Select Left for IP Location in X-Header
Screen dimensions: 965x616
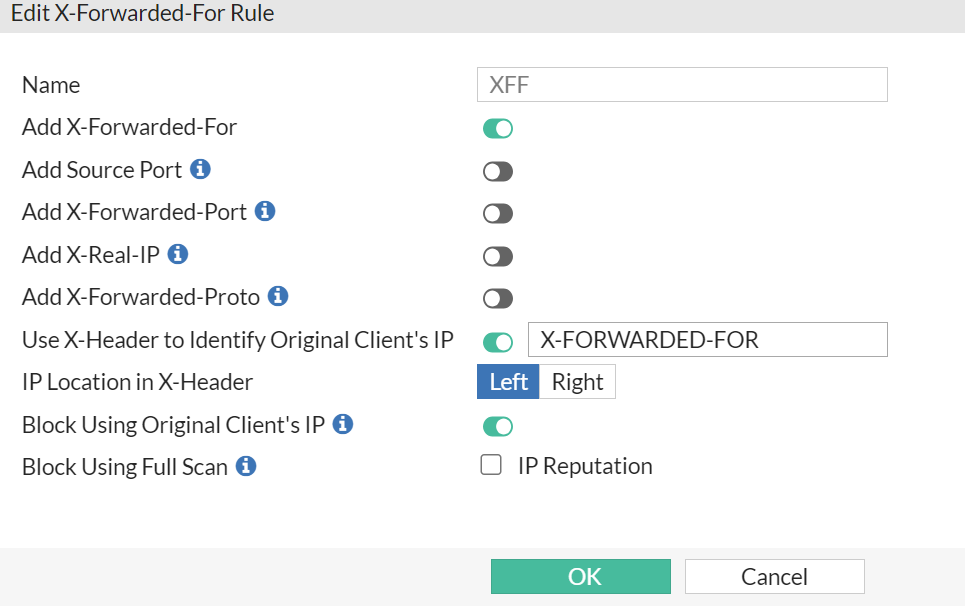[508, 382]
